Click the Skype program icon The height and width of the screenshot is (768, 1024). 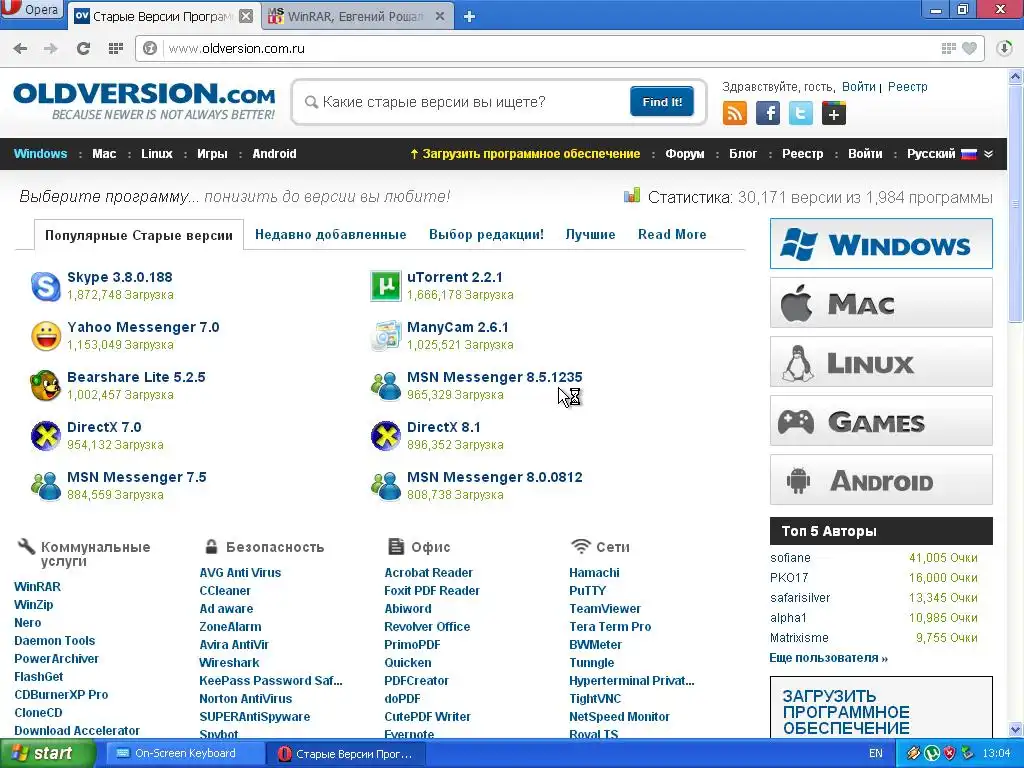(46, 286)
